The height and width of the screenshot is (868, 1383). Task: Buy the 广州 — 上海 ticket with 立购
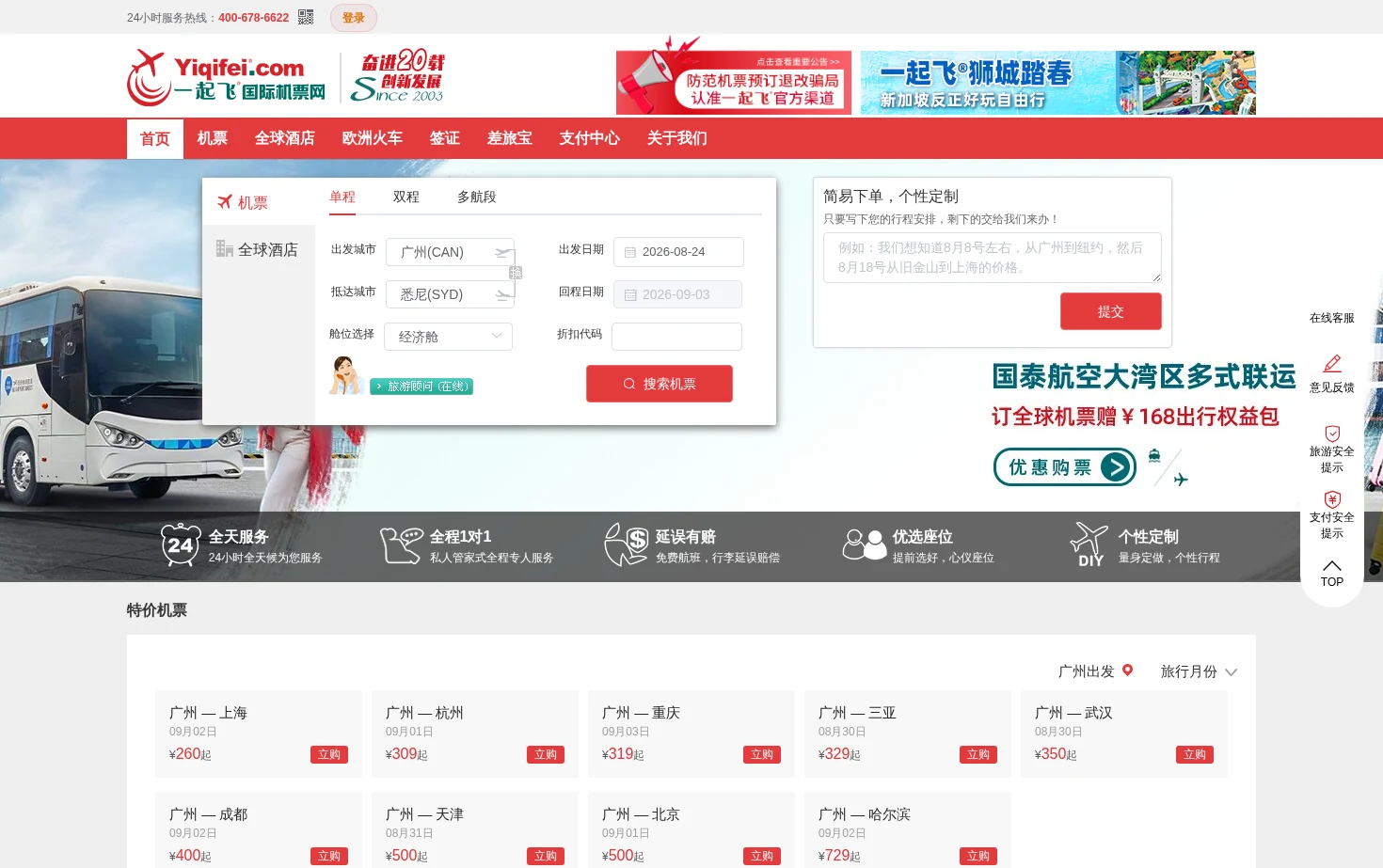329,754
